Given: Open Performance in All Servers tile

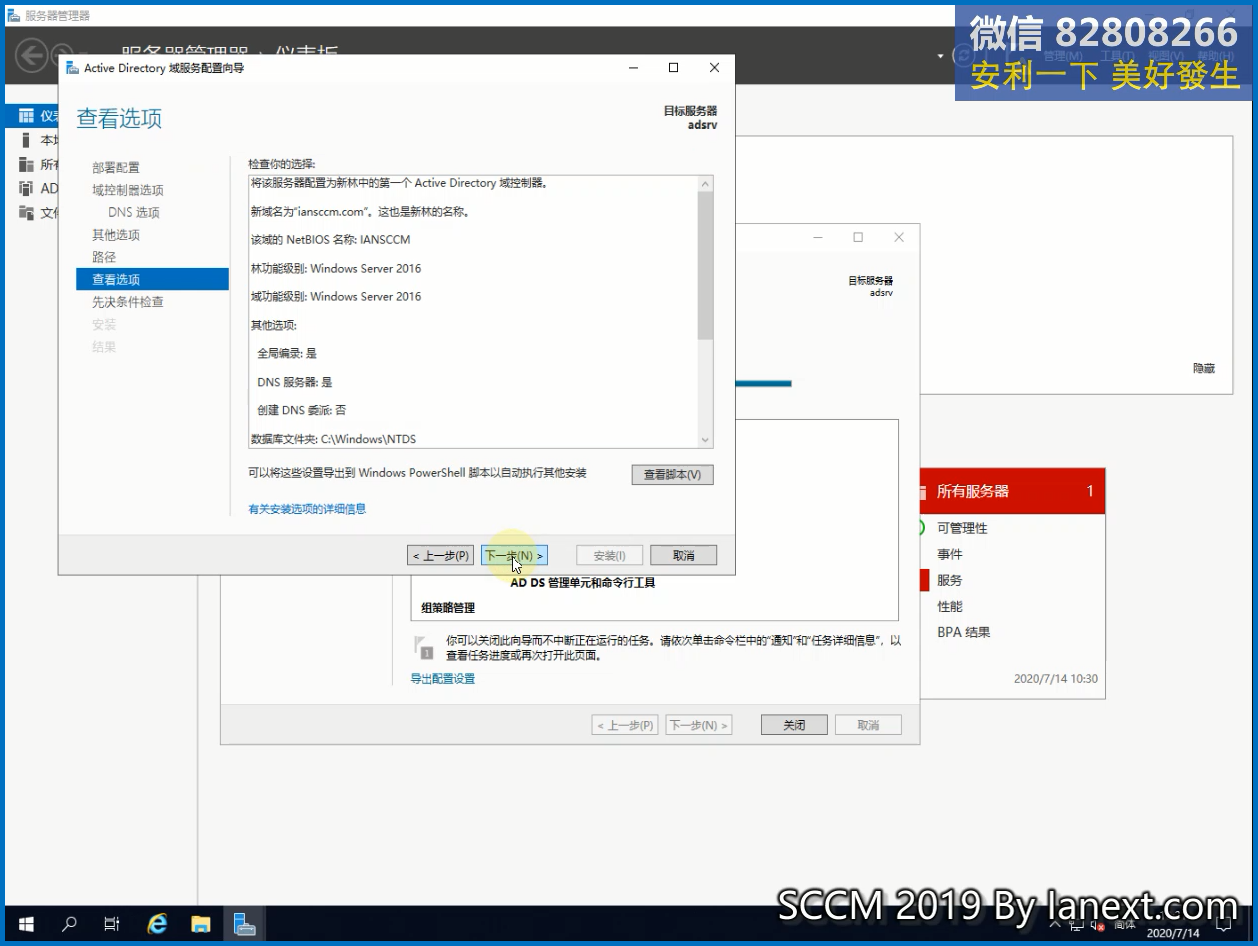Looking at the screenshot, I should point(950,606).
